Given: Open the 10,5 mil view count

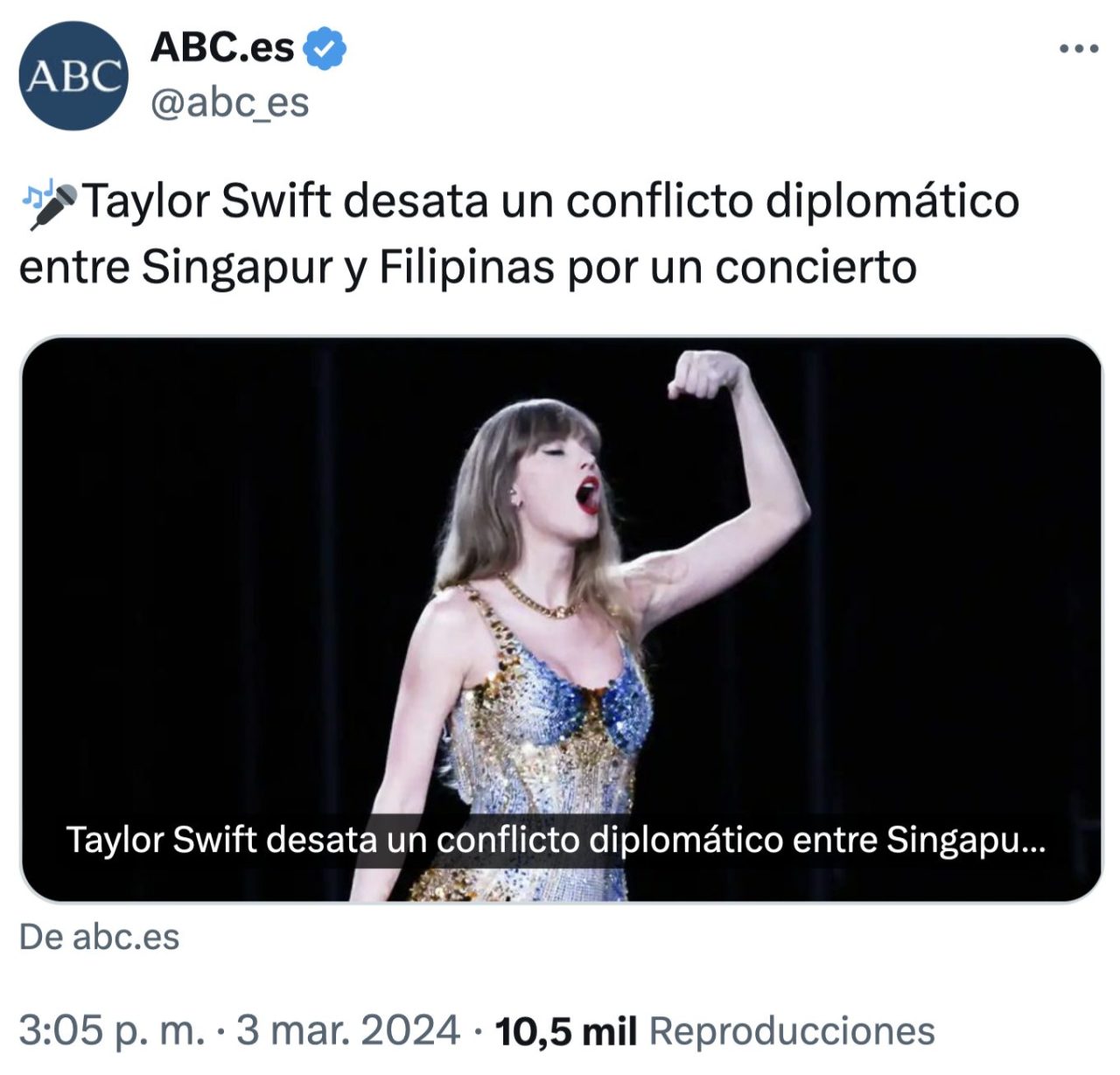Looking at the screenshot, I should click(x=566, y=1031).
